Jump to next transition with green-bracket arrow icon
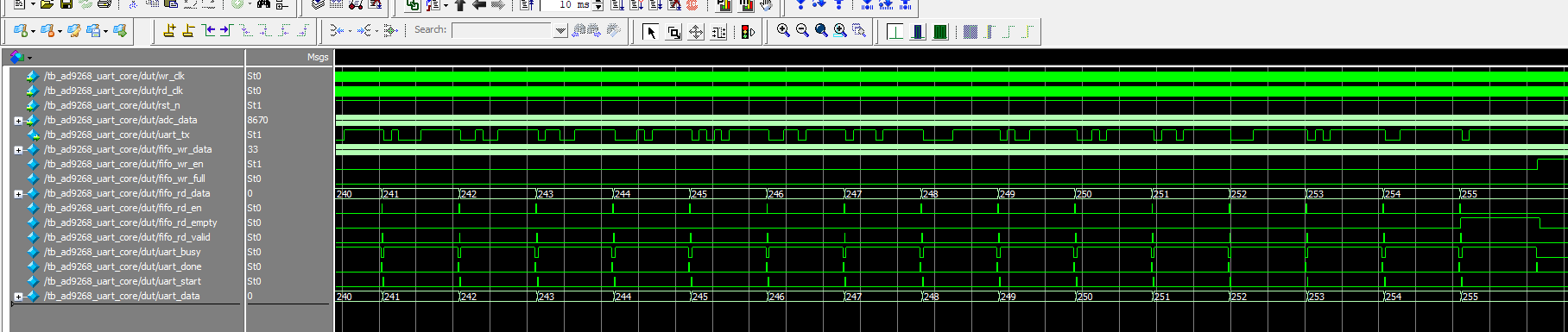 pos(226,31)
